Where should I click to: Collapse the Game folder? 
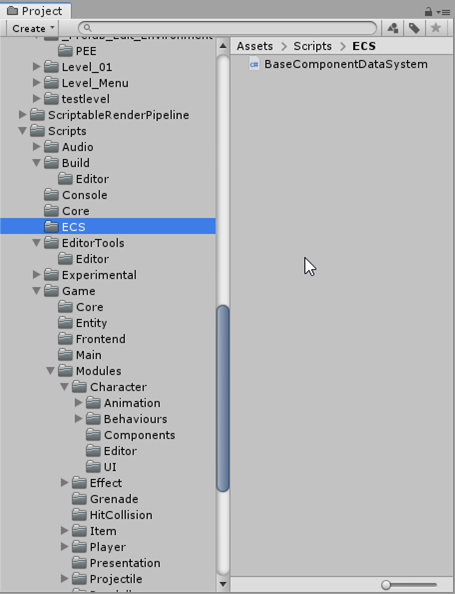coord(36,291)
